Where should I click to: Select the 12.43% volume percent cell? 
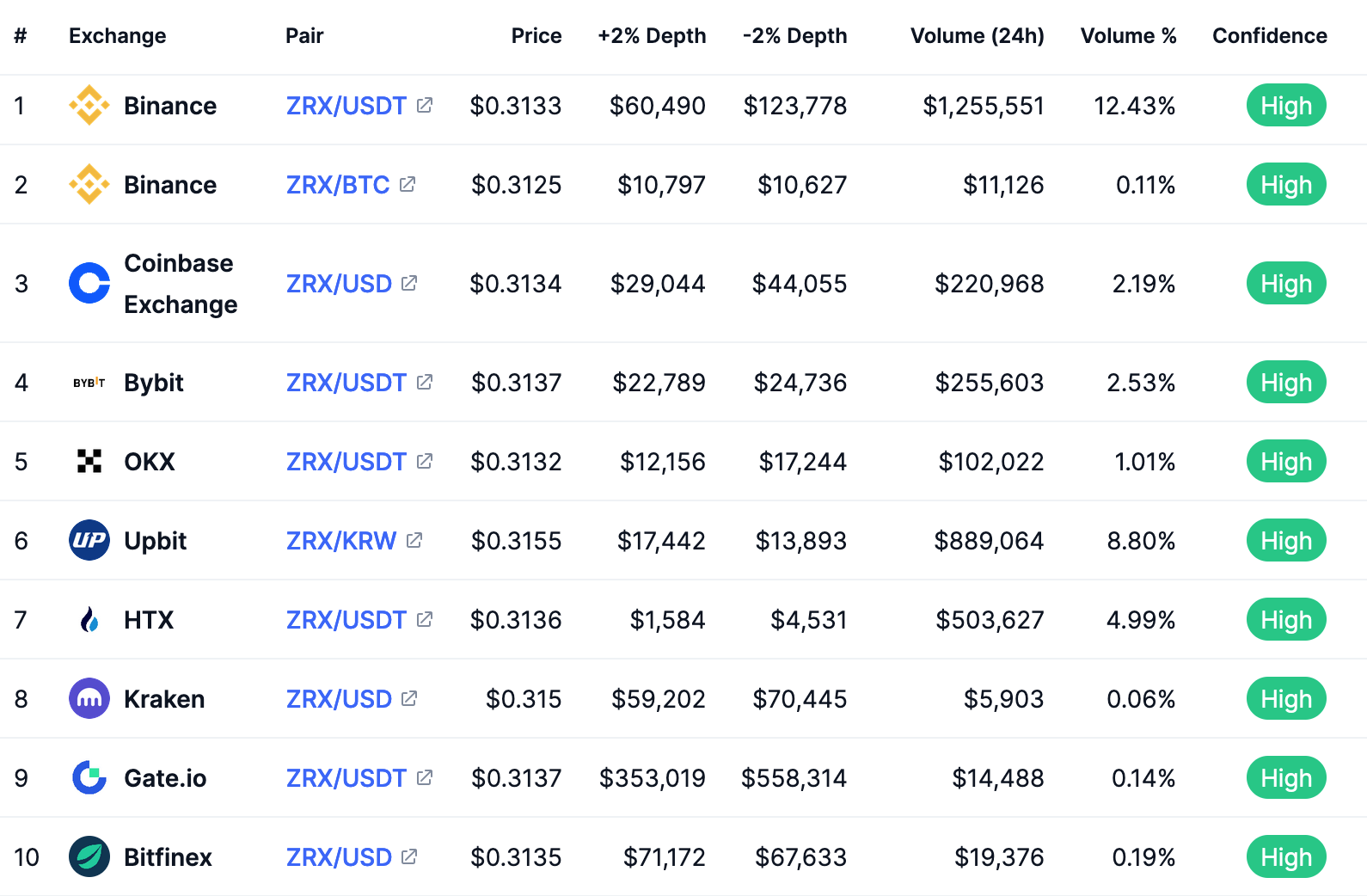point(1134,106)
